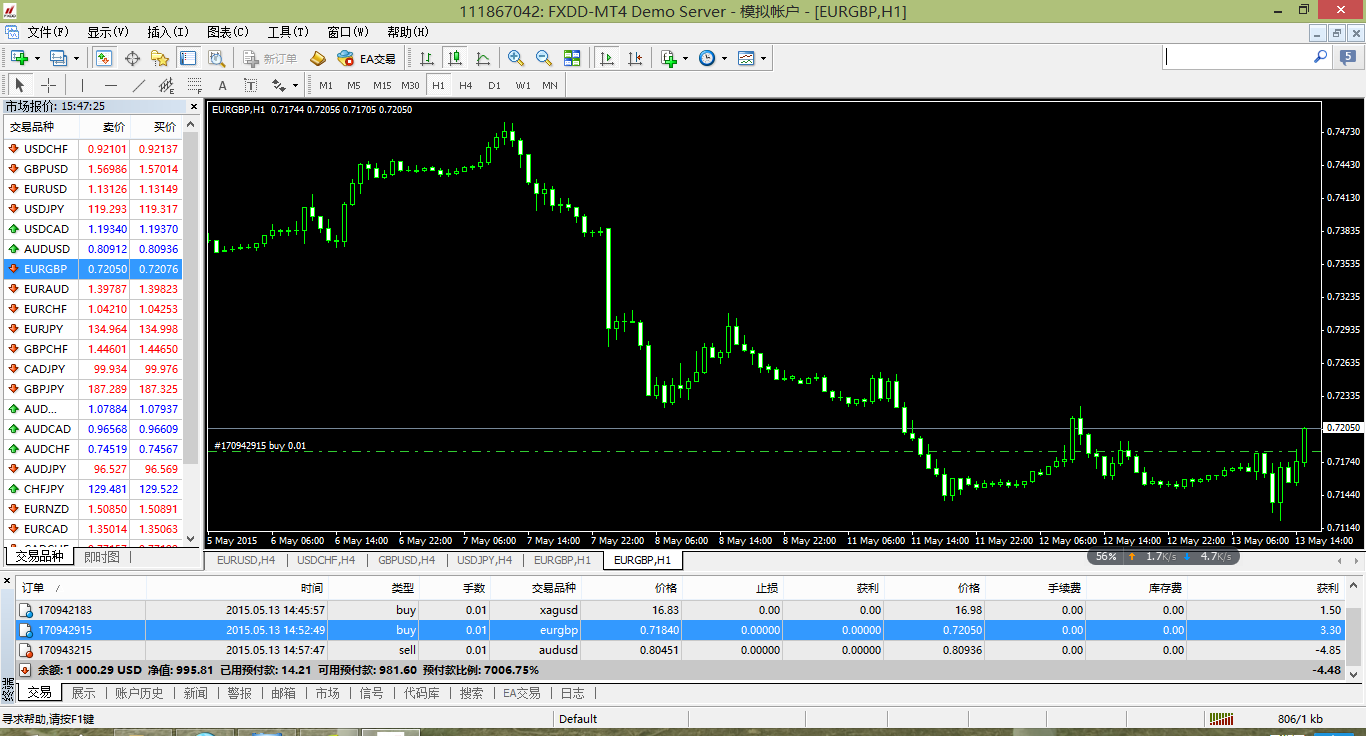Select the text A tool
This screenshot has width=1366, height=736.
222,85
